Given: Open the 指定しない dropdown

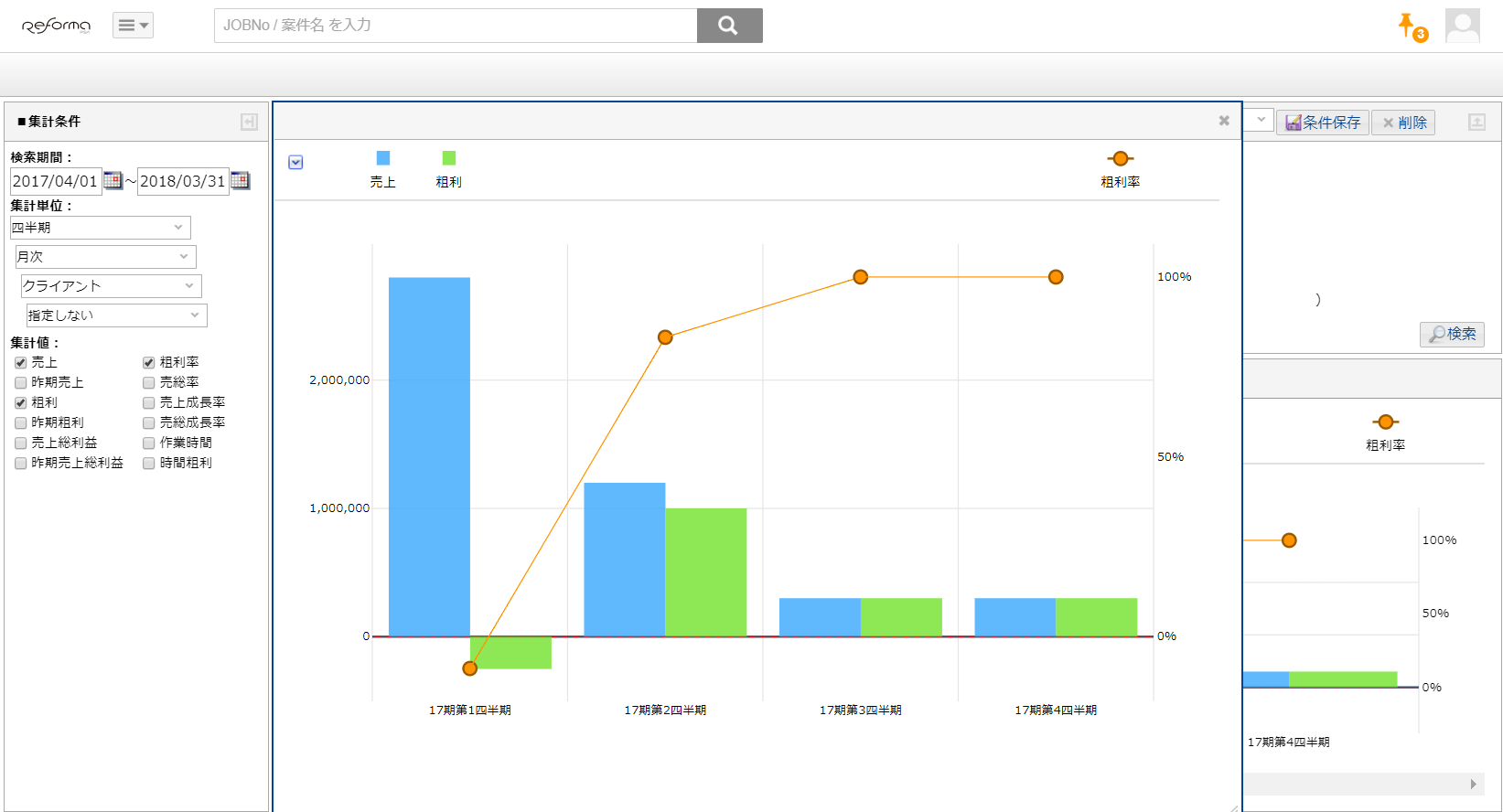Looking at the screenshot, I should 116,315.
